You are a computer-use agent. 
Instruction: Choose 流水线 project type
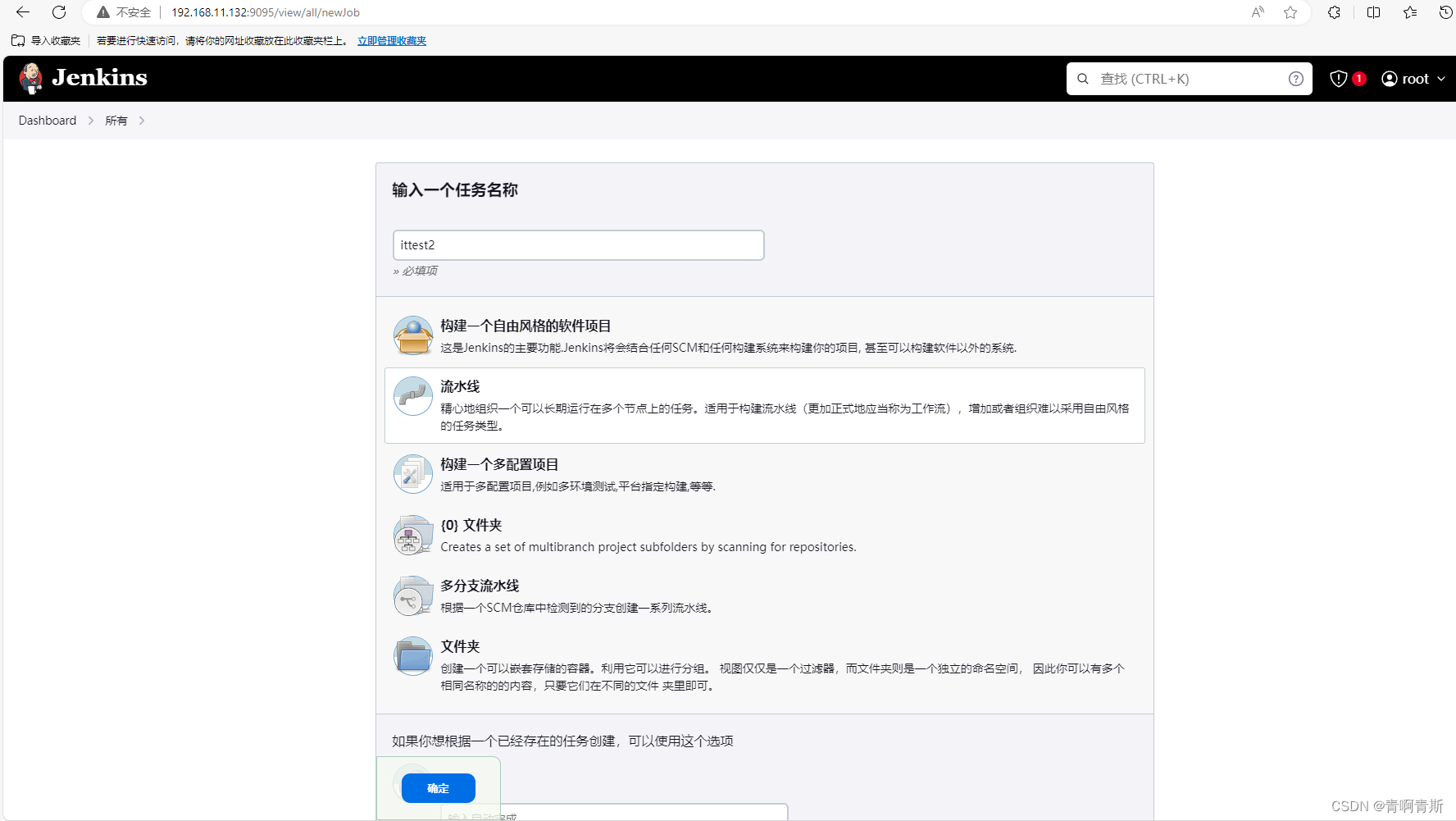tap(765, 405)
